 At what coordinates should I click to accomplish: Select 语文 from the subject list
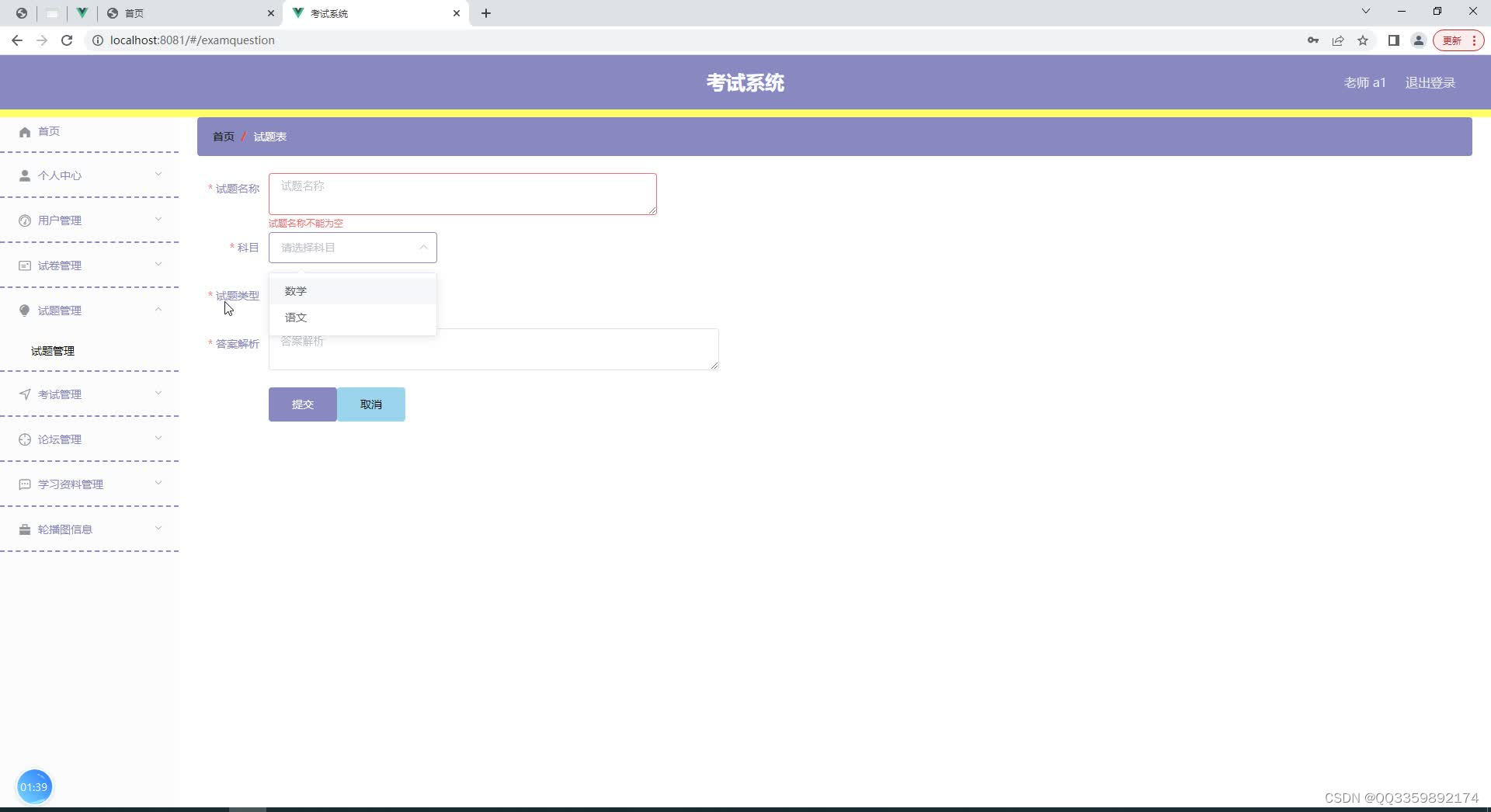[x=353, y=318]
